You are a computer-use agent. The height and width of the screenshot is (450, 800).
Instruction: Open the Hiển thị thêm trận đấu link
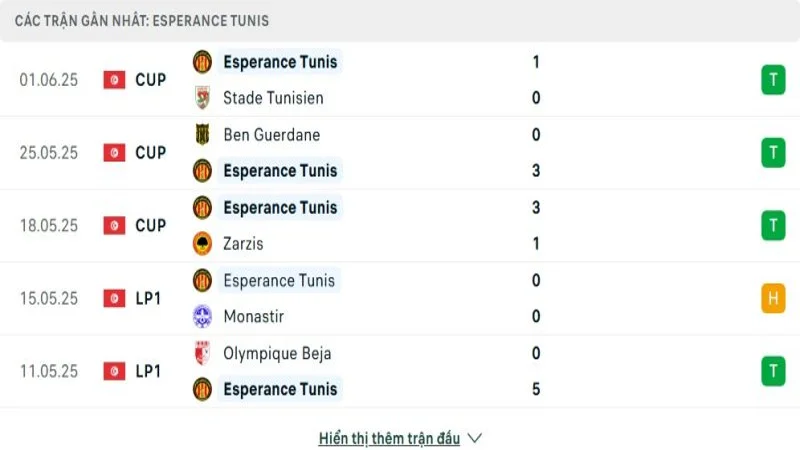pos(389,438)
